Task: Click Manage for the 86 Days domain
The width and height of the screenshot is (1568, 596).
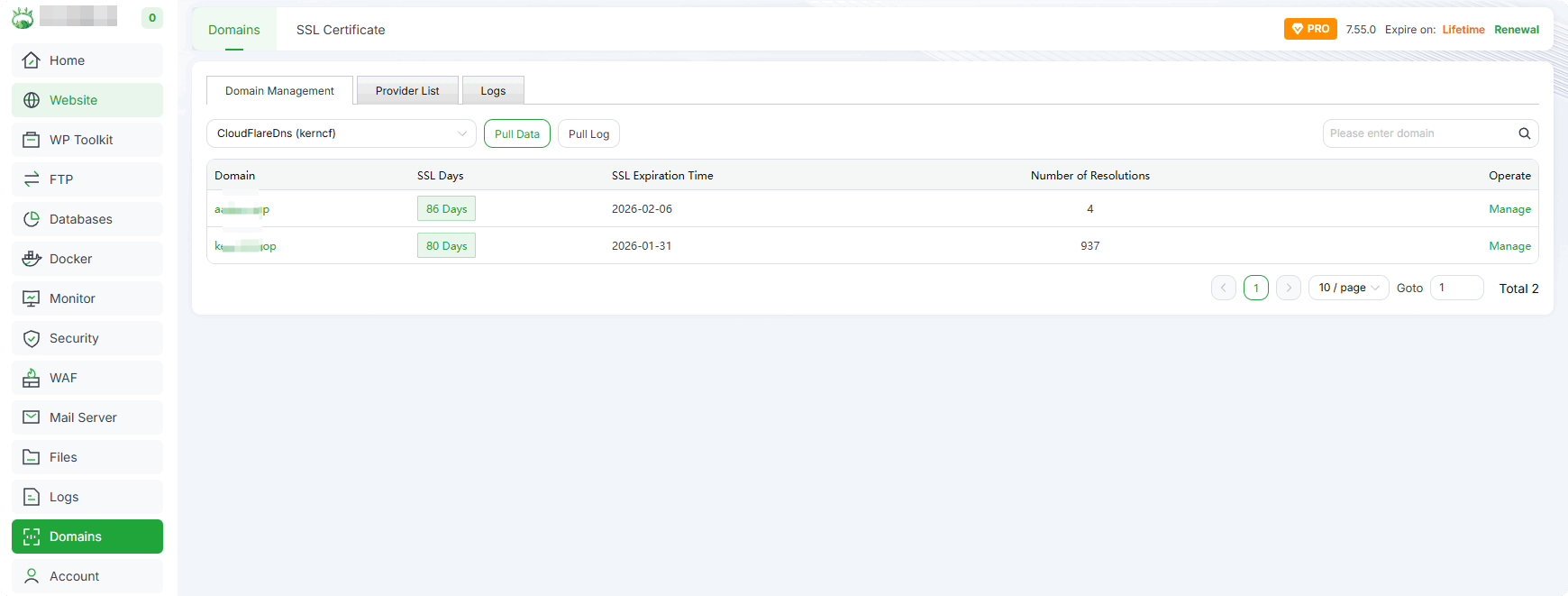Action: [x=1509, y=208]
